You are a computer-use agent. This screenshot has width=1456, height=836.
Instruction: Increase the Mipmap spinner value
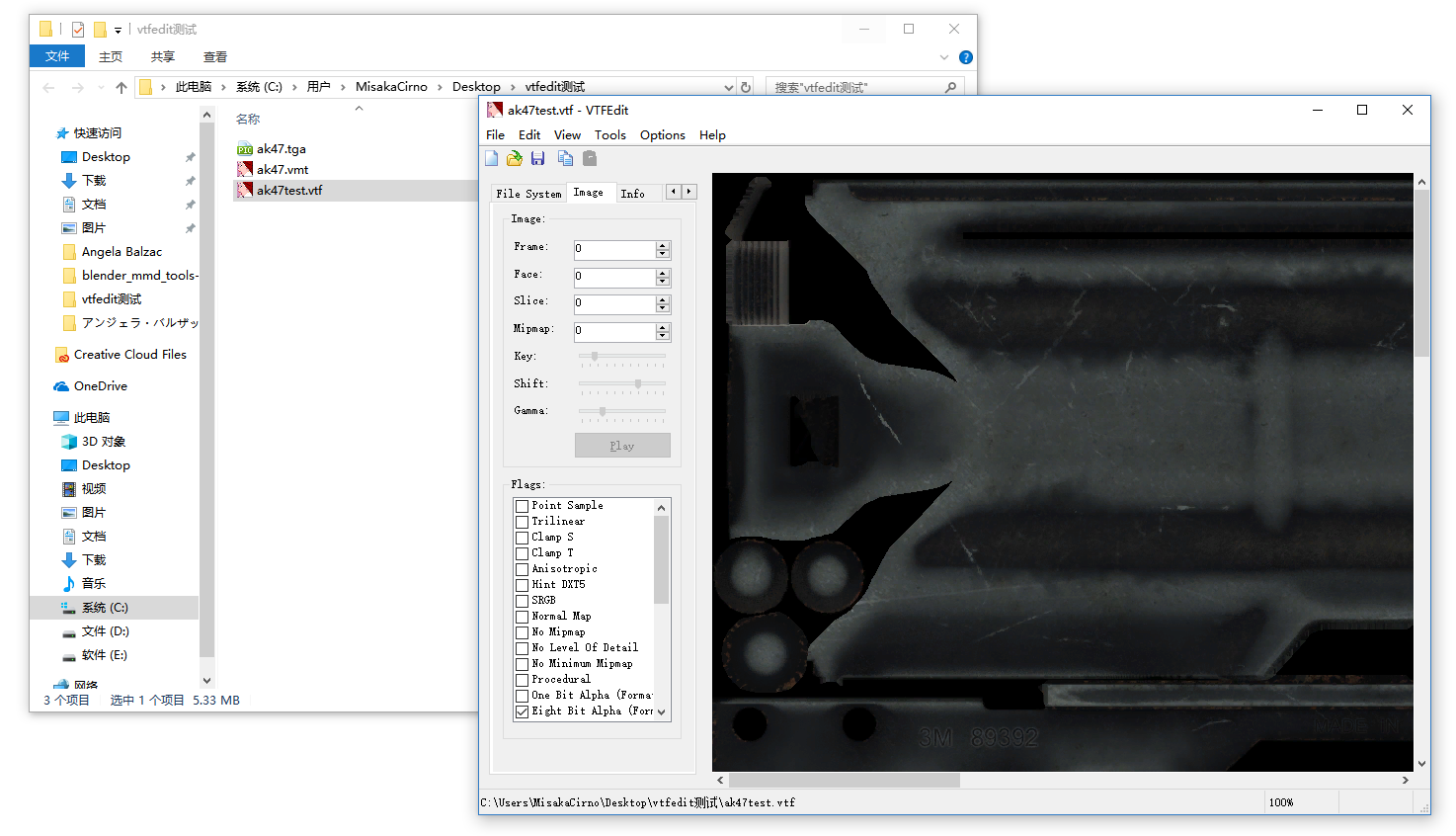[663, 327]
